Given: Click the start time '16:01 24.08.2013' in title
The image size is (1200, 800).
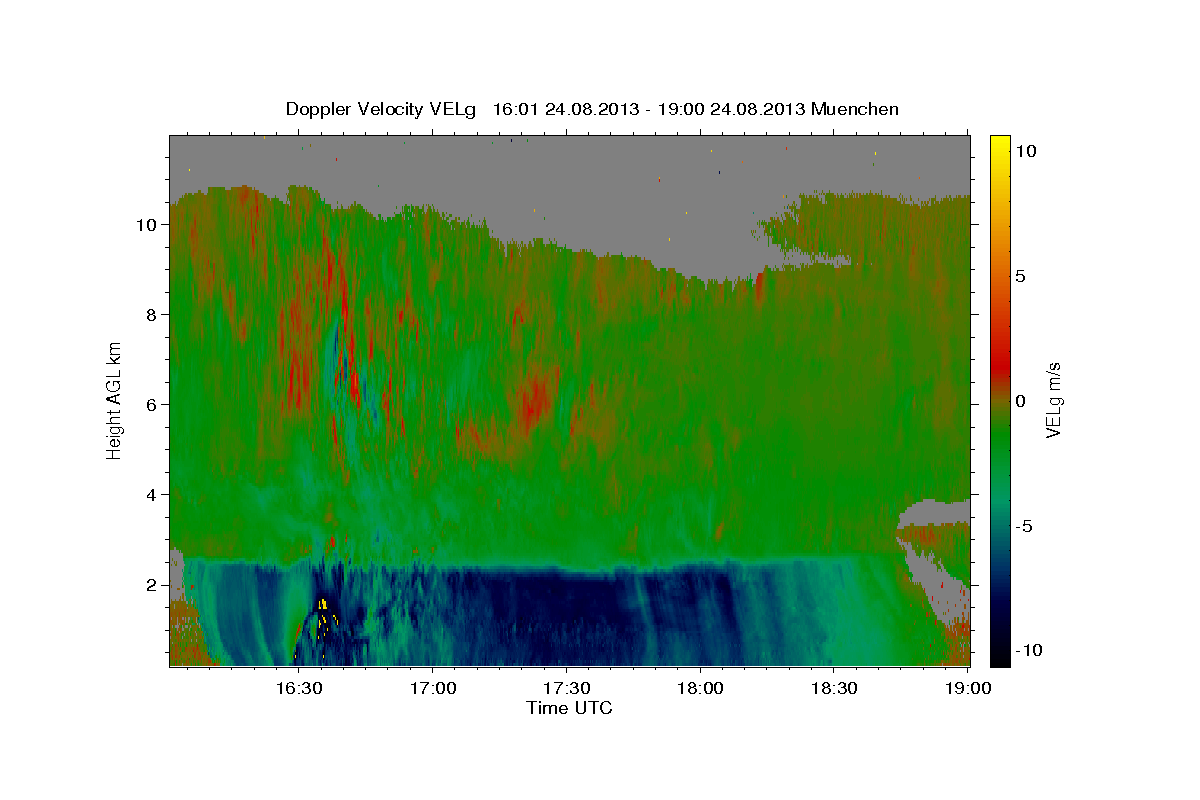Looking at the screenshot, I should (x=564, y=109).
